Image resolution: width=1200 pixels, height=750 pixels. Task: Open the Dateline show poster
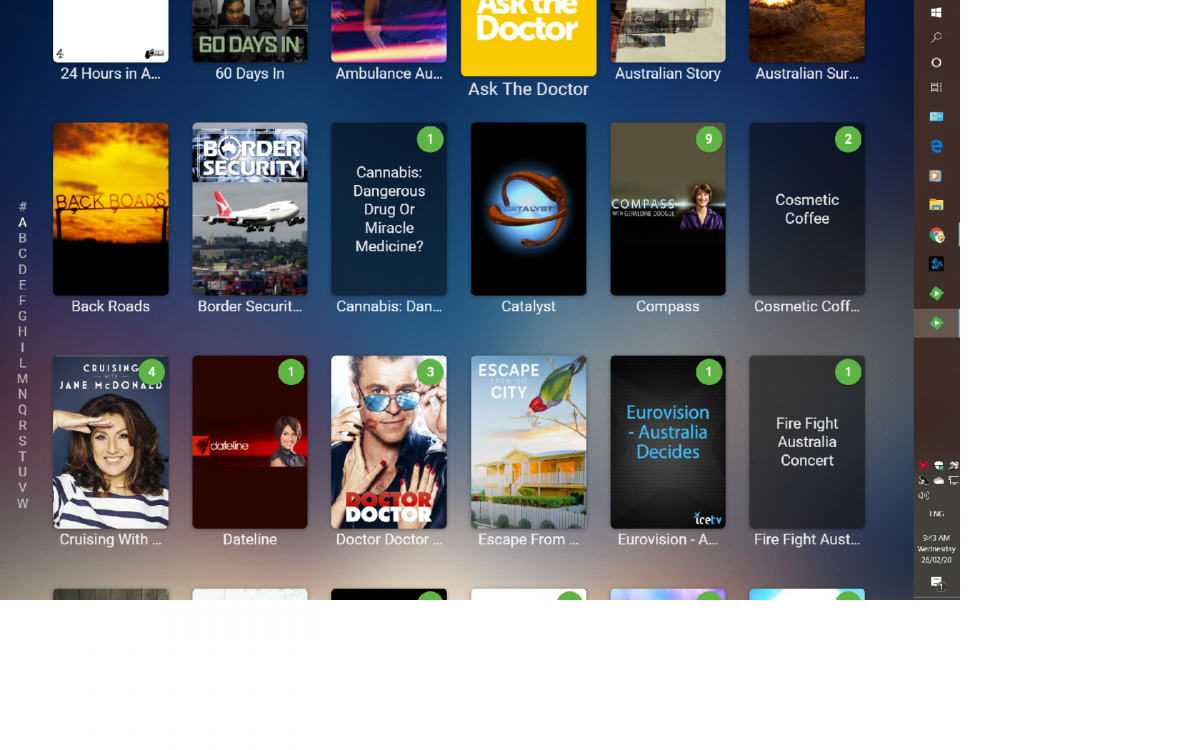[x=250, y=442]
